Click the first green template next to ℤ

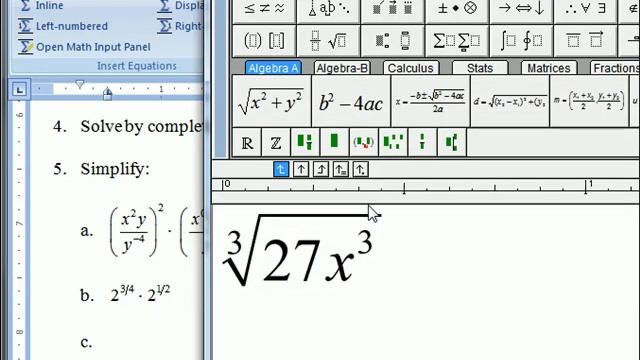coord(305,142)
